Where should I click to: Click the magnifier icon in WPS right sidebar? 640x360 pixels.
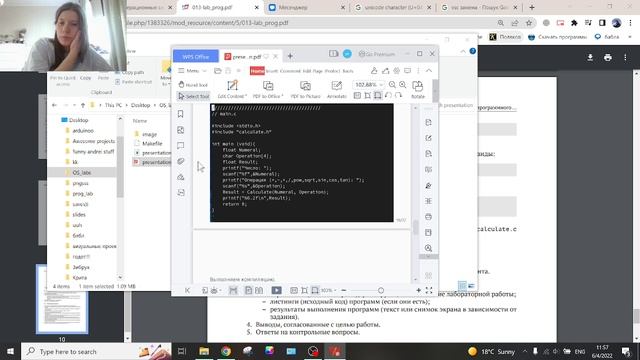(428, 248)
